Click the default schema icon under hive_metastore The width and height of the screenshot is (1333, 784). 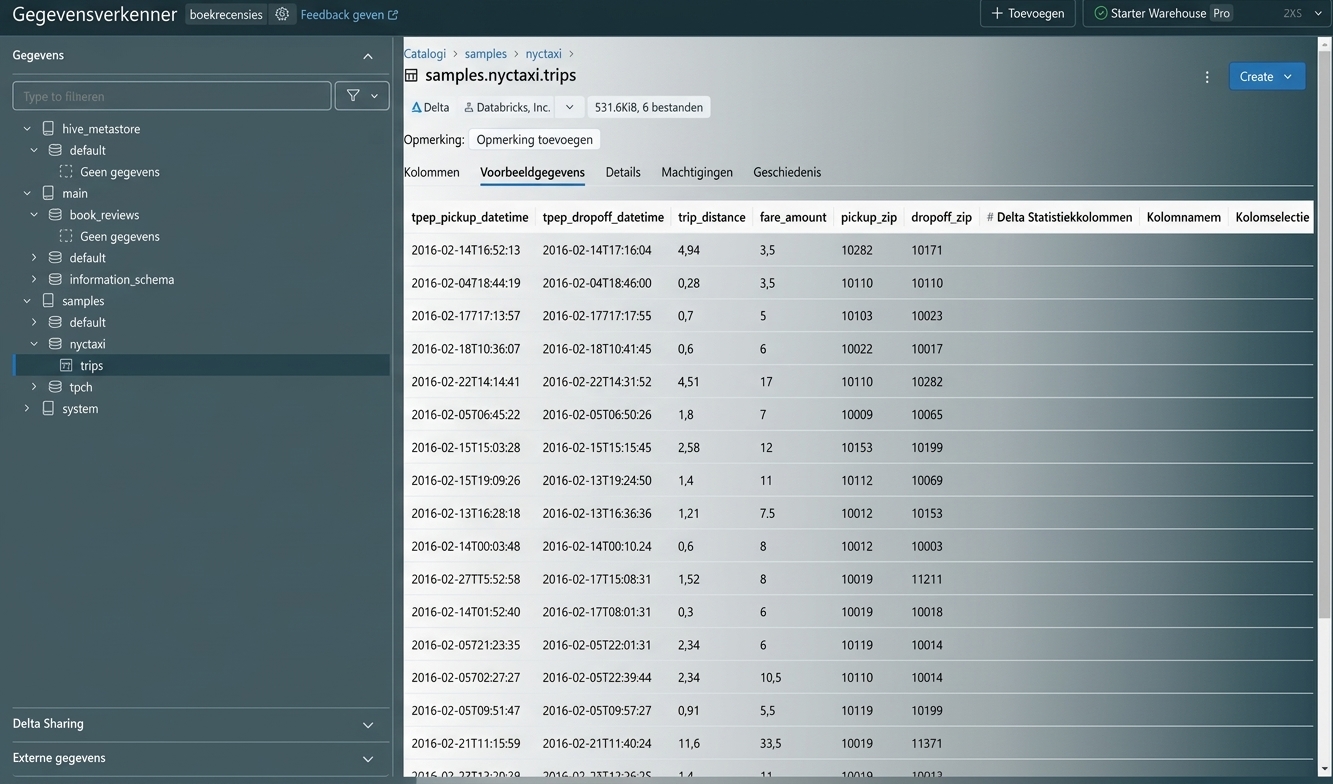[56, 150]
